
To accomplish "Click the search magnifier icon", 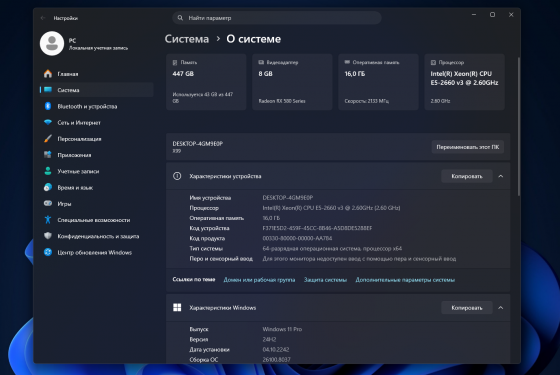I will click(x=180, y=18).
